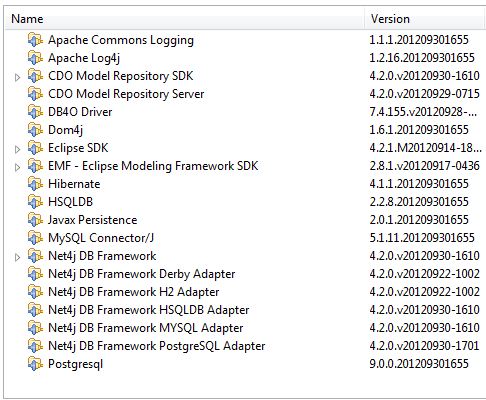Expand the CDO Model Repository SDK node

(18, 78)
